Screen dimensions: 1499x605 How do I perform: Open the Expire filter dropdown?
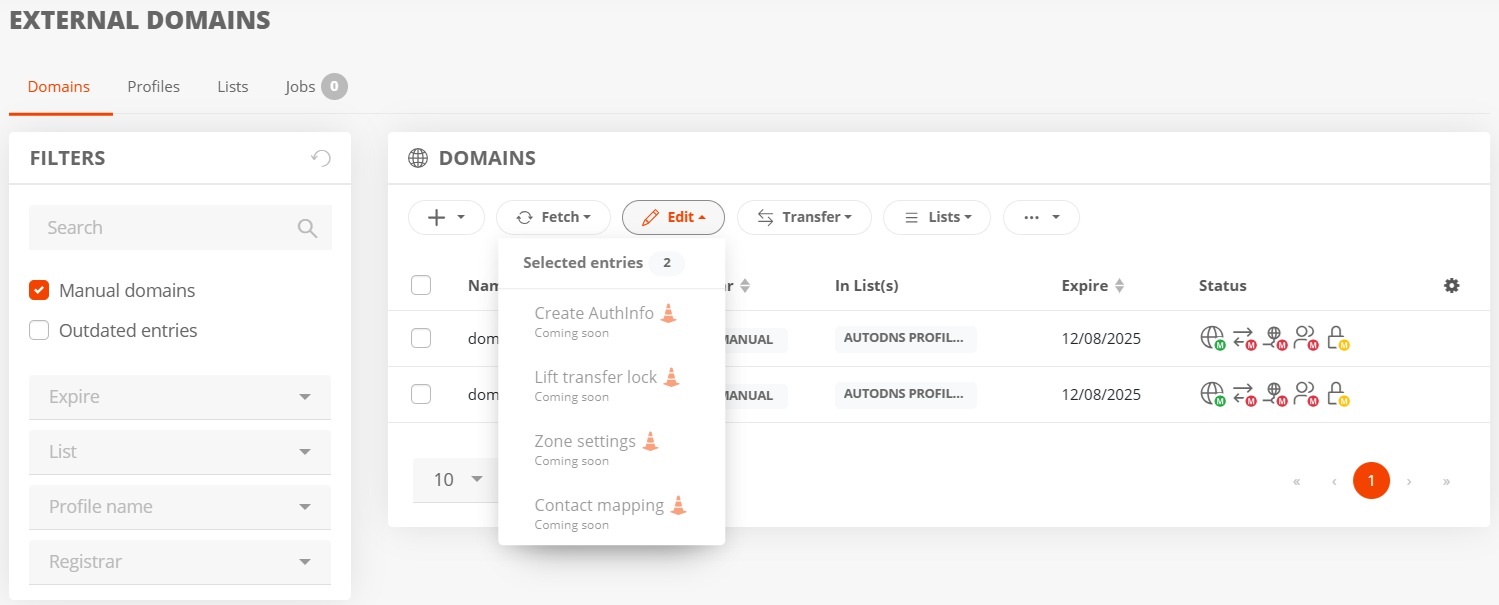[x=180, y=397]
